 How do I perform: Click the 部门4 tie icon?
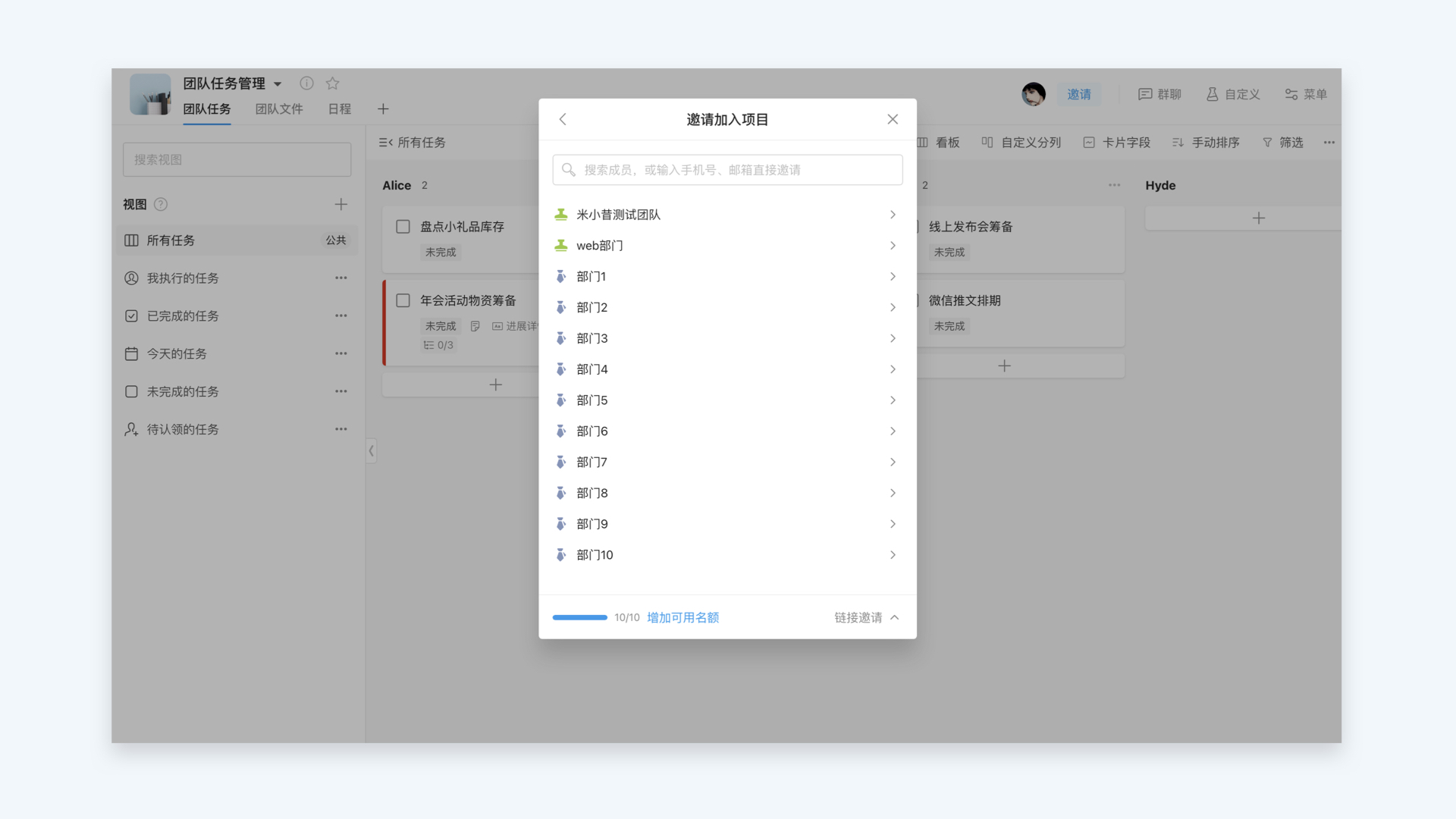pyautogui.click(x=561, y=369)
